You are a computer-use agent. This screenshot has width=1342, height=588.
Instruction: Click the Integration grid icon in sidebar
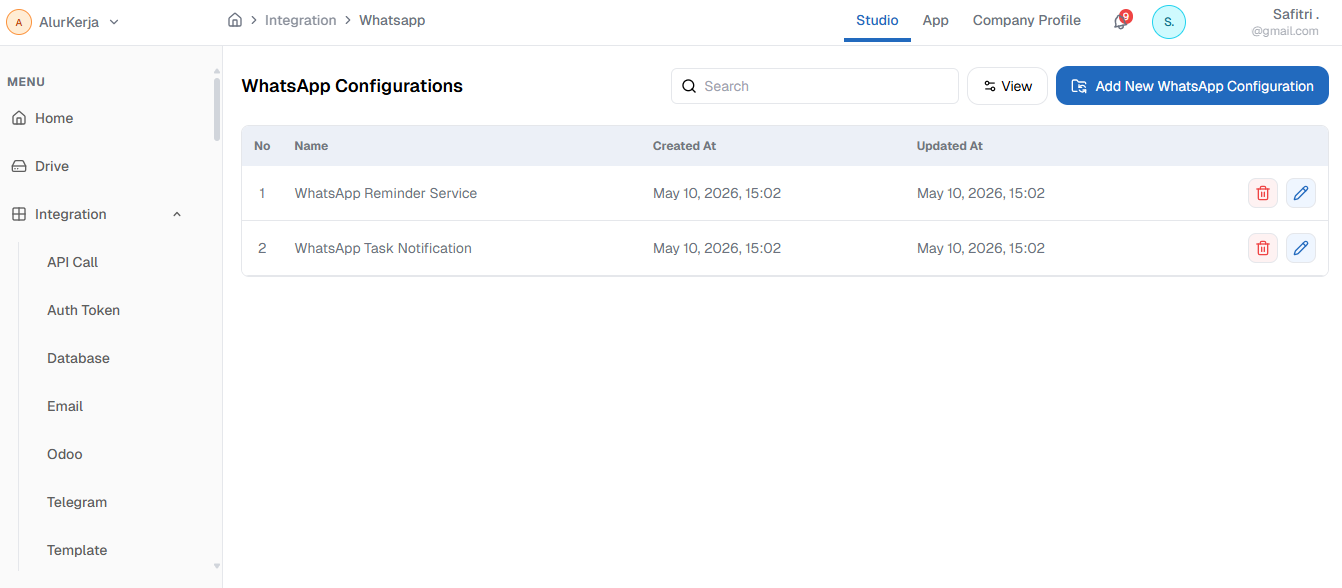point(19,214)
